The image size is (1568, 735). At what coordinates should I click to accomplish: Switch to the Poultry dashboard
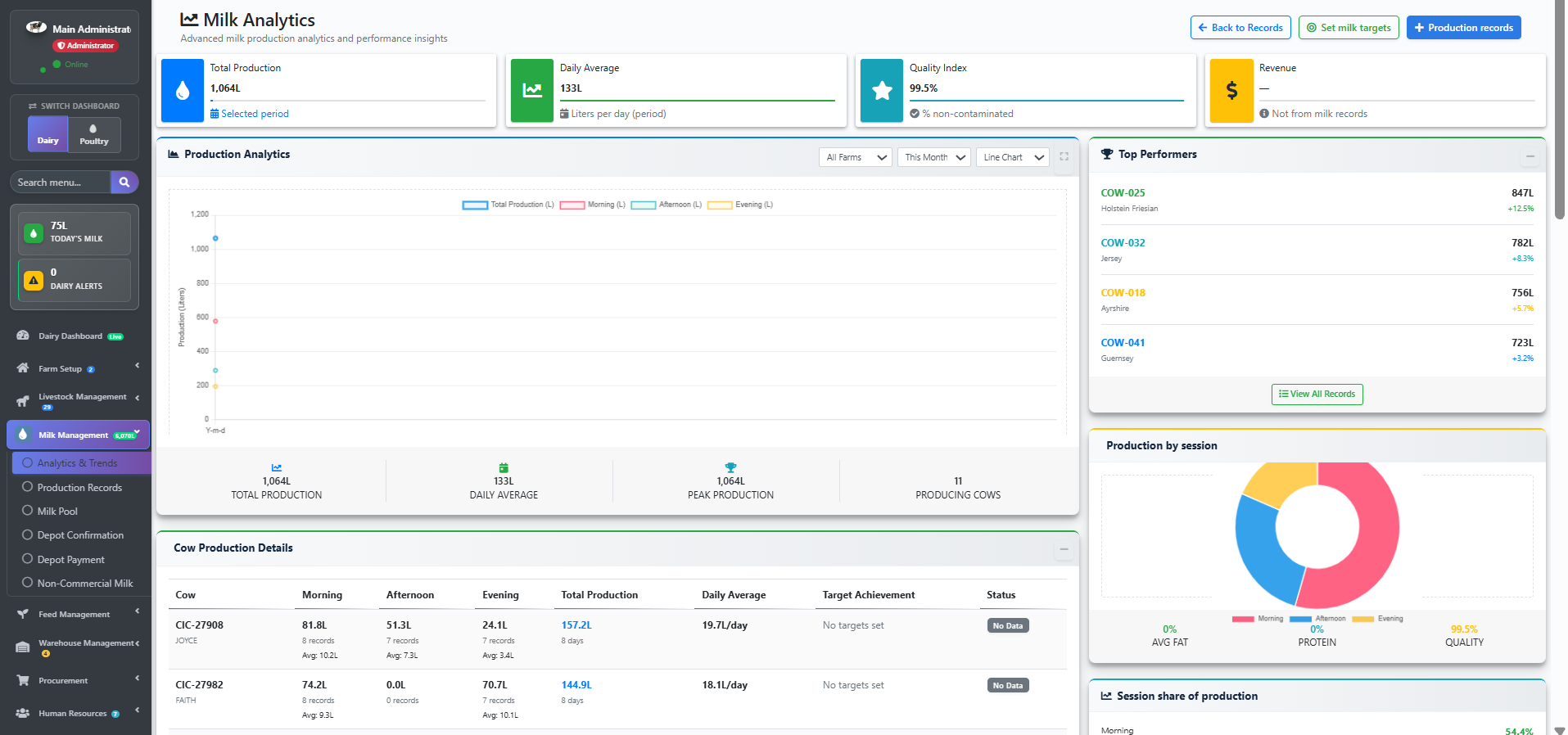94,135
